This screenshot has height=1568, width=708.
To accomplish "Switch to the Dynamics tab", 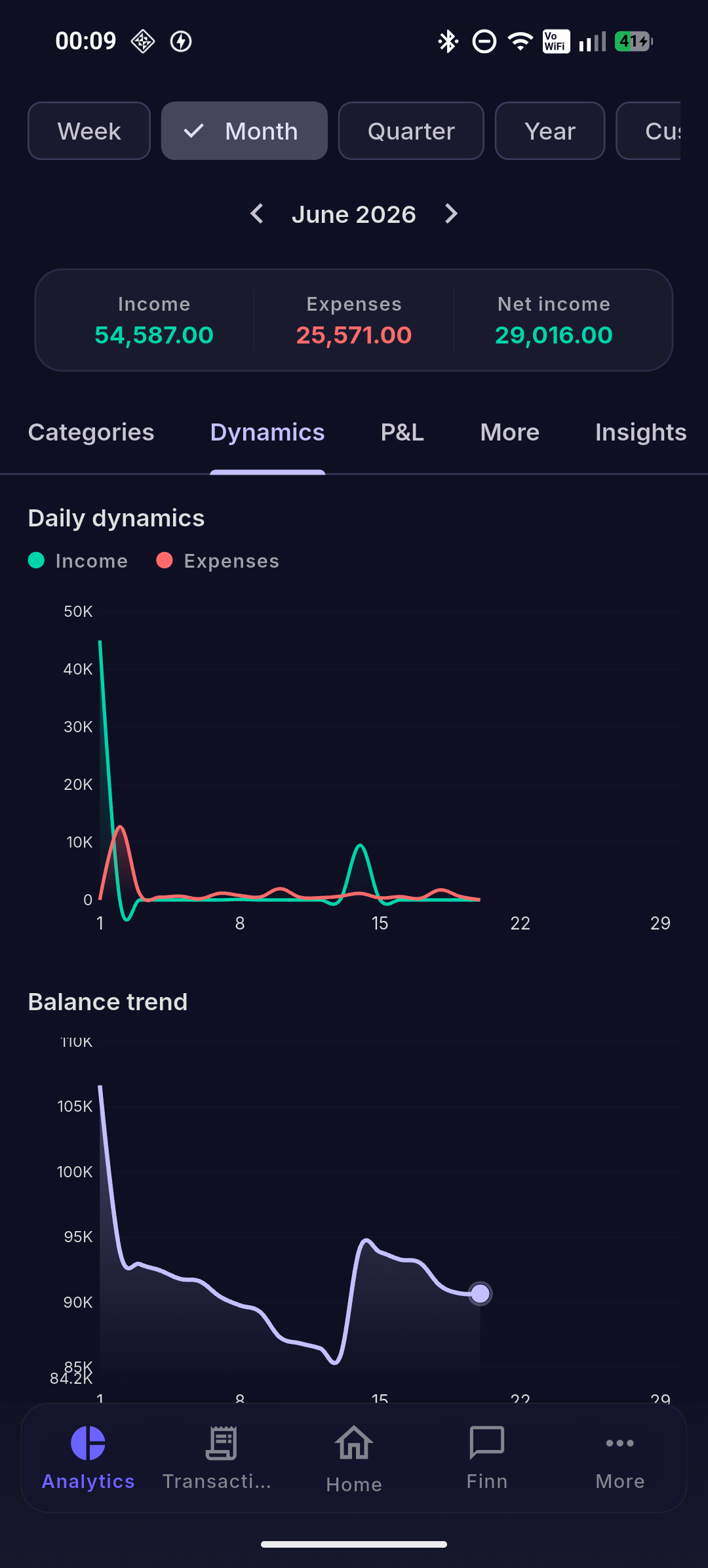I will tap(267, 433).
